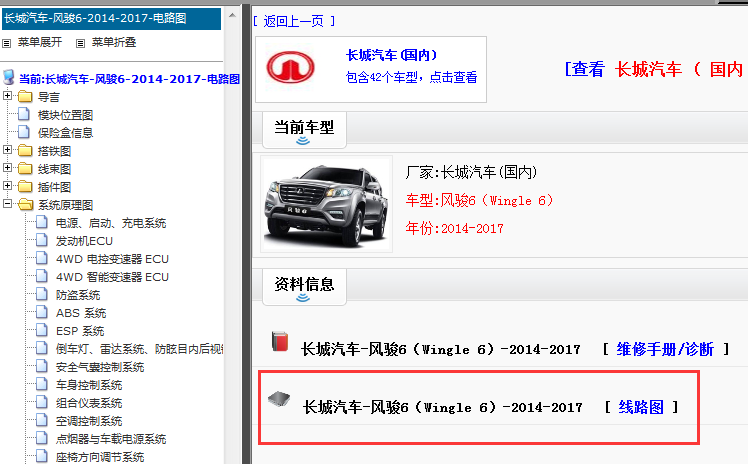Click the page icon beside 模块位置图
Image resolution: width=748 pixels, height=464 pixels.
click(x=24, y=114)
